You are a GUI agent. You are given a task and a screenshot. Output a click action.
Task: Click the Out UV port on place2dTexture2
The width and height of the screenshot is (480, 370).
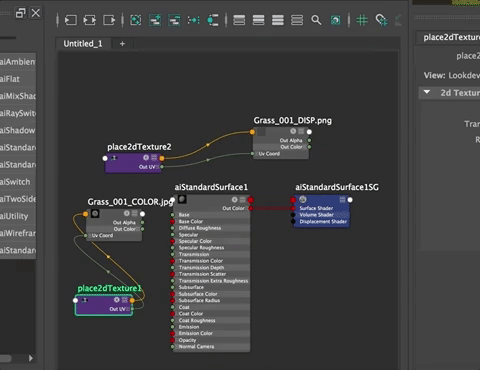click(x=162, y=167)
